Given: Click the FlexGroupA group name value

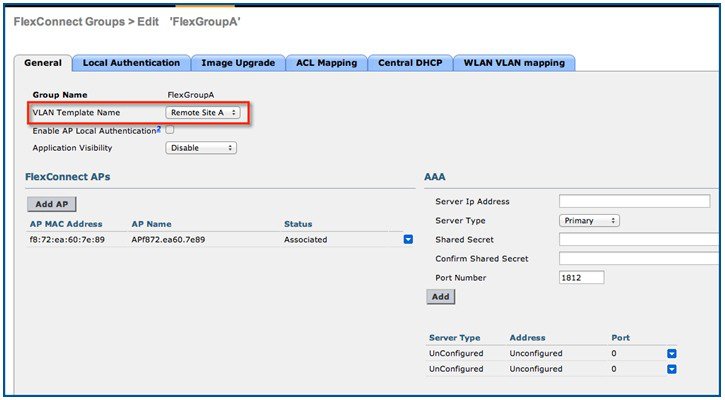Looking at the screenshot, I should [190, 95].
